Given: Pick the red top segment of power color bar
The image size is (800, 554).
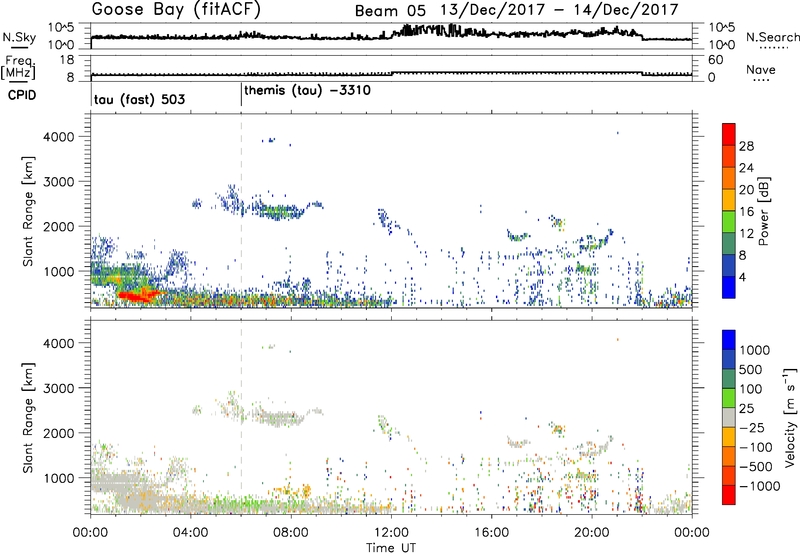Looking at the screenshot, I should [x=729, y=135].
